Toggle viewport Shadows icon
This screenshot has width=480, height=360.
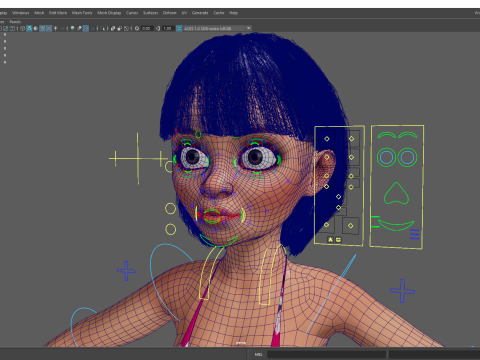(62, 29)
